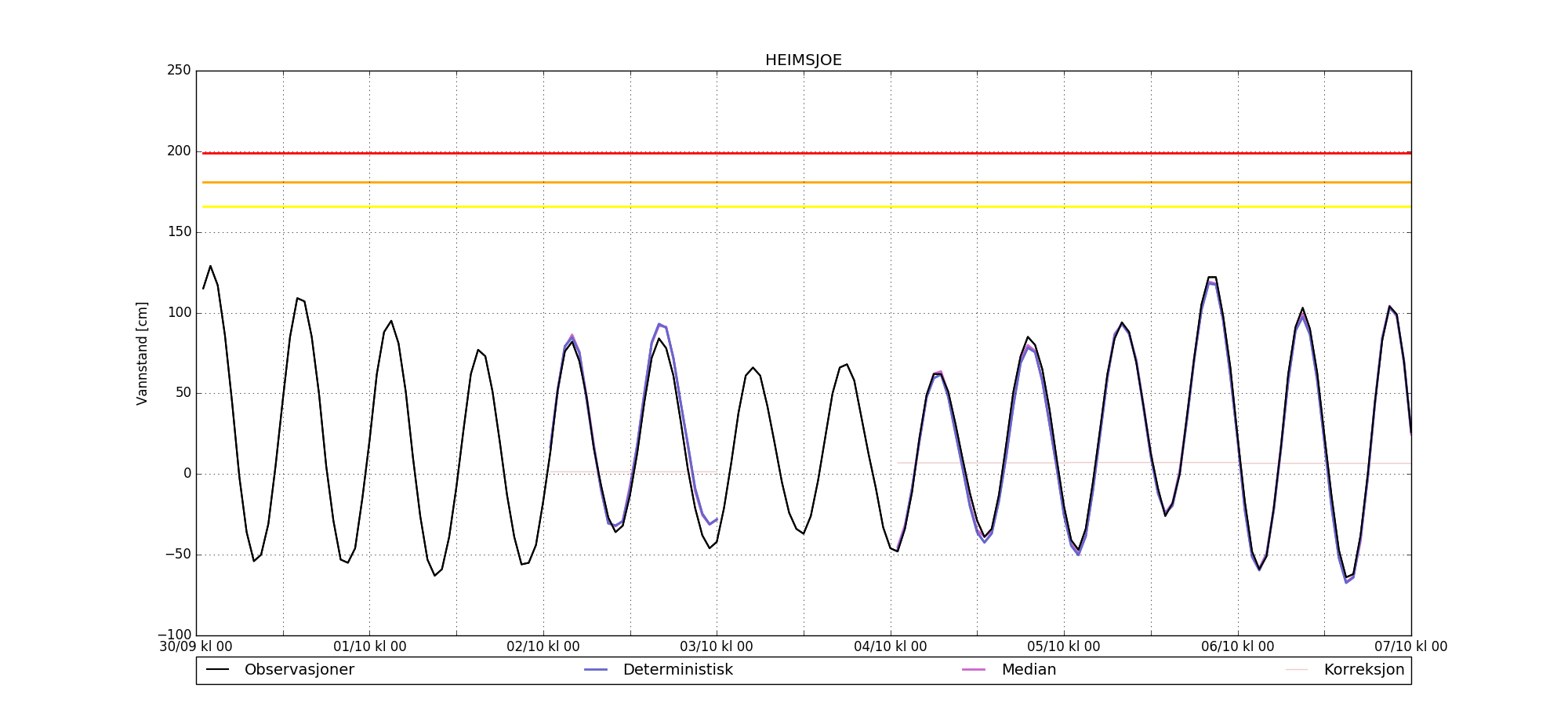The width and height of the screenshot is (1568, 706).
Task: Click the black Observasjoner legend line sample
Action: [x=217, y=670]
